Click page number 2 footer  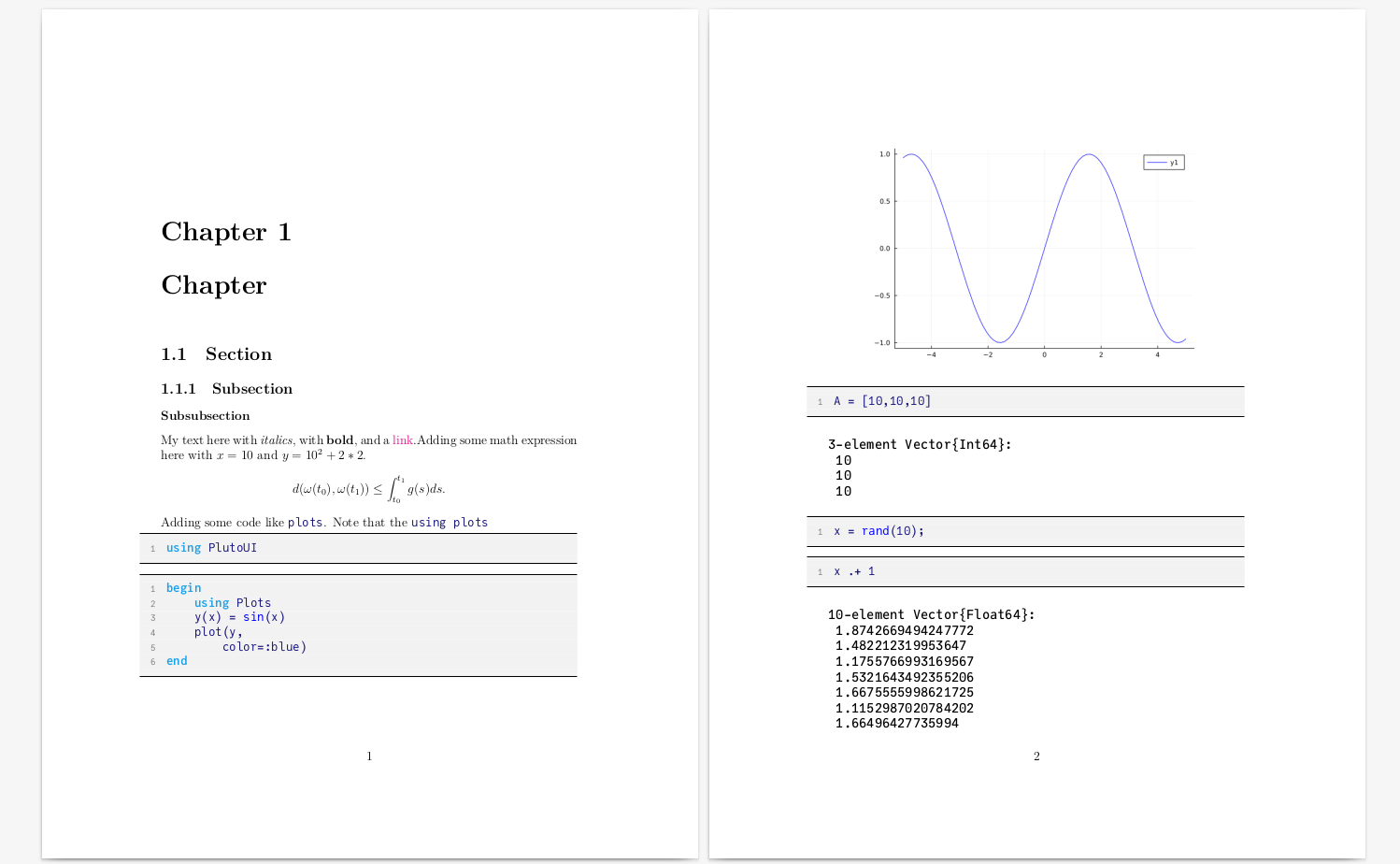click(1036, 756)
